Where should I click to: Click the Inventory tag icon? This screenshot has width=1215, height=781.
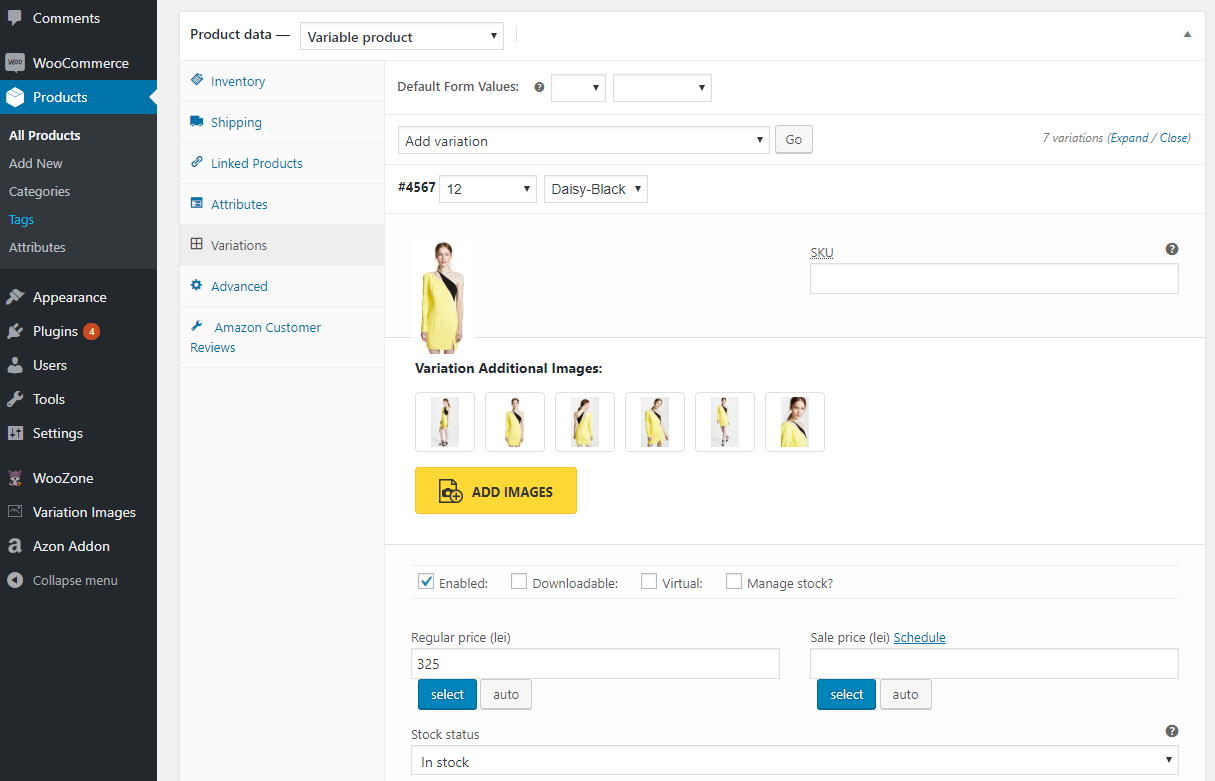click(197, 81)
